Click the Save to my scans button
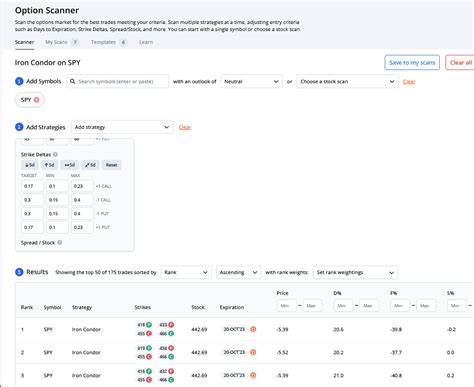Image resolution: width=474 pixels, height=387 pixels. tap(412, 63)
